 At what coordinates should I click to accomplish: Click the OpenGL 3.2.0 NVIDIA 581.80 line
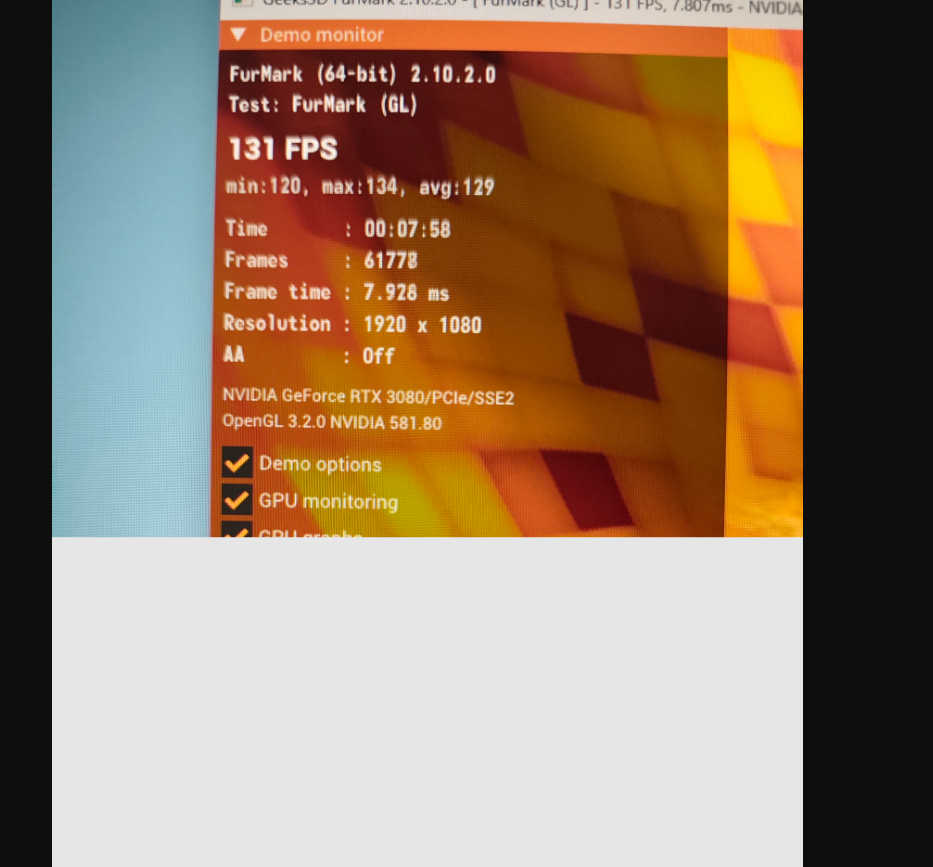[x=332, y=422]
